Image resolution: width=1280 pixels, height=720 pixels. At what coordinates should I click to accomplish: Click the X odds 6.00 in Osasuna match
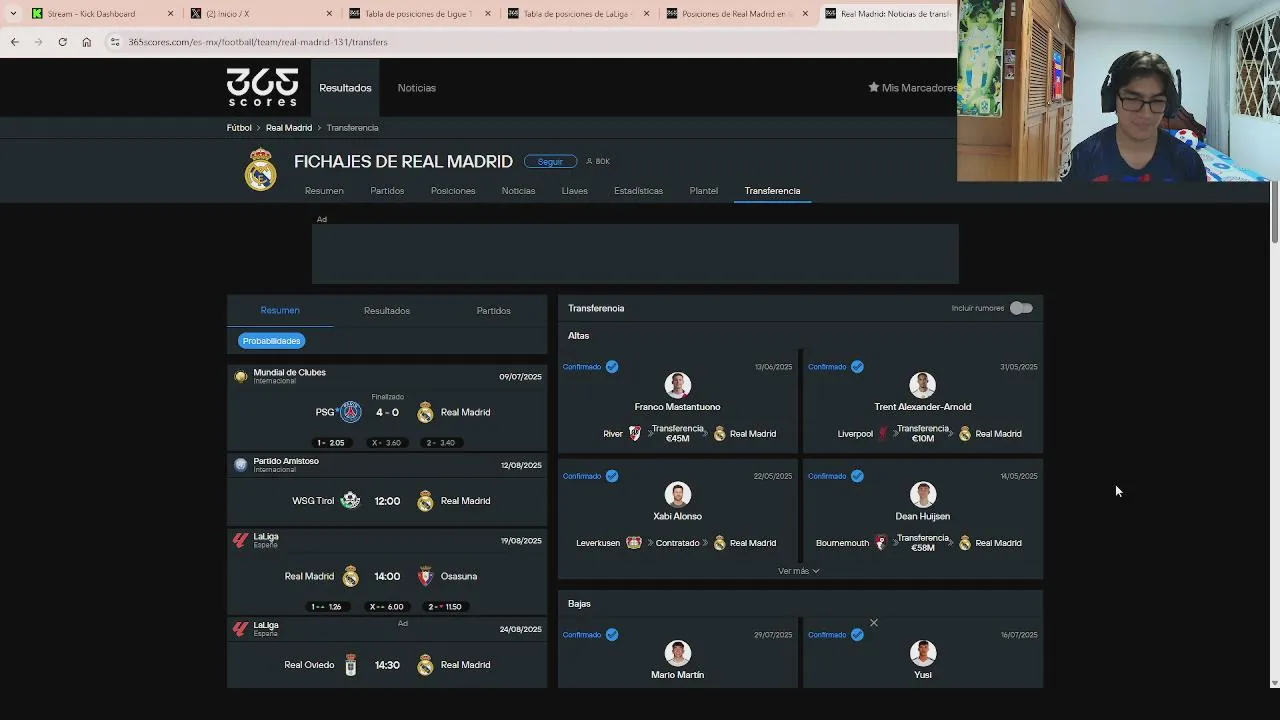coord(387,607)
